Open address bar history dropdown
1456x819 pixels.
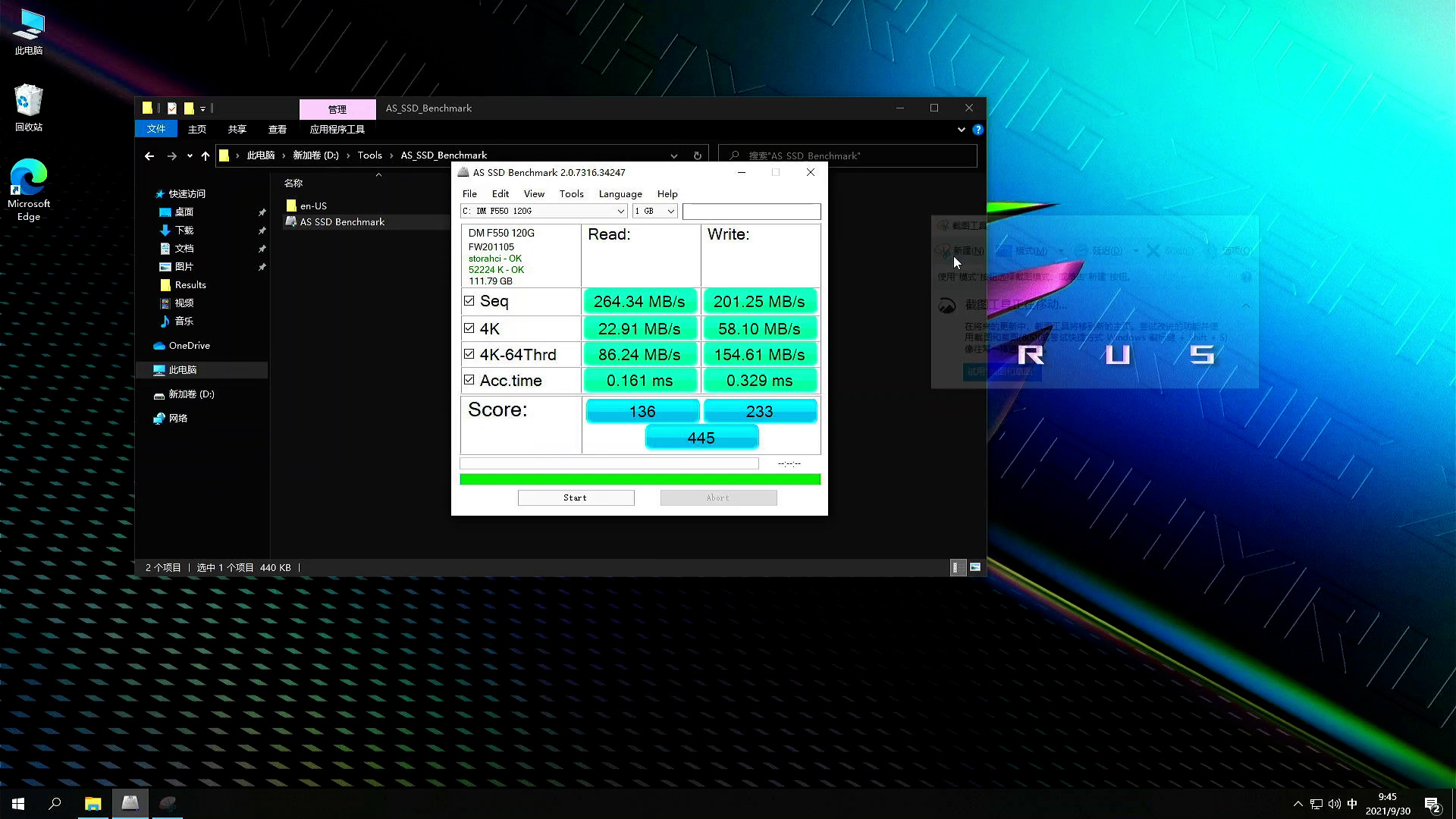pos(673,156)
